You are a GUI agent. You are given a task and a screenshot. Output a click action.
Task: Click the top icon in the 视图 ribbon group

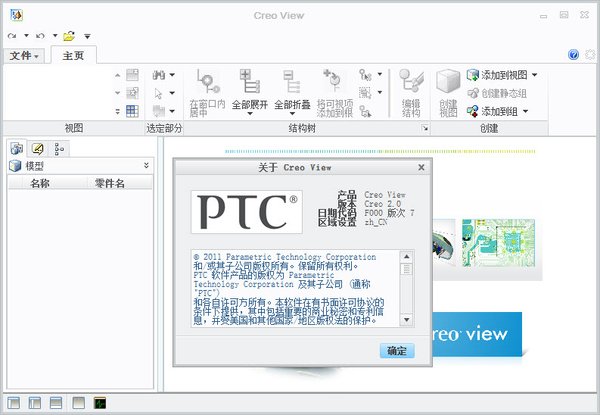point(132,75)
